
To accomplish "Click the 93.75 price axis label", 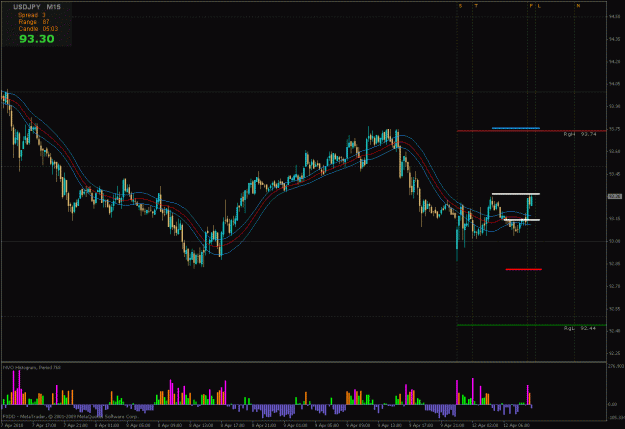I will point(614,129).
